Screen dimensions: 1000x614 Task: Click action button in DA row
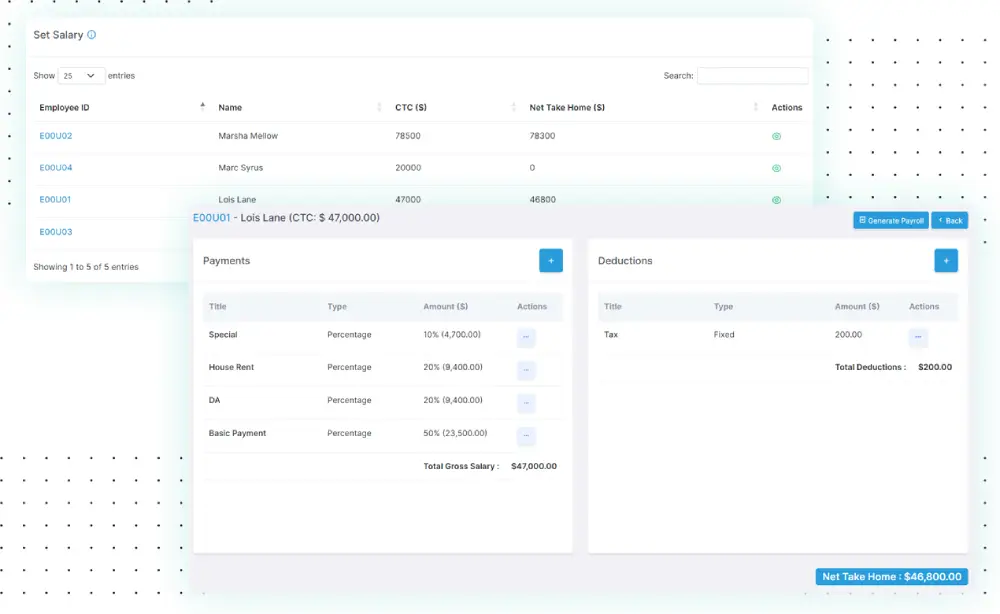tap(526, 403)
